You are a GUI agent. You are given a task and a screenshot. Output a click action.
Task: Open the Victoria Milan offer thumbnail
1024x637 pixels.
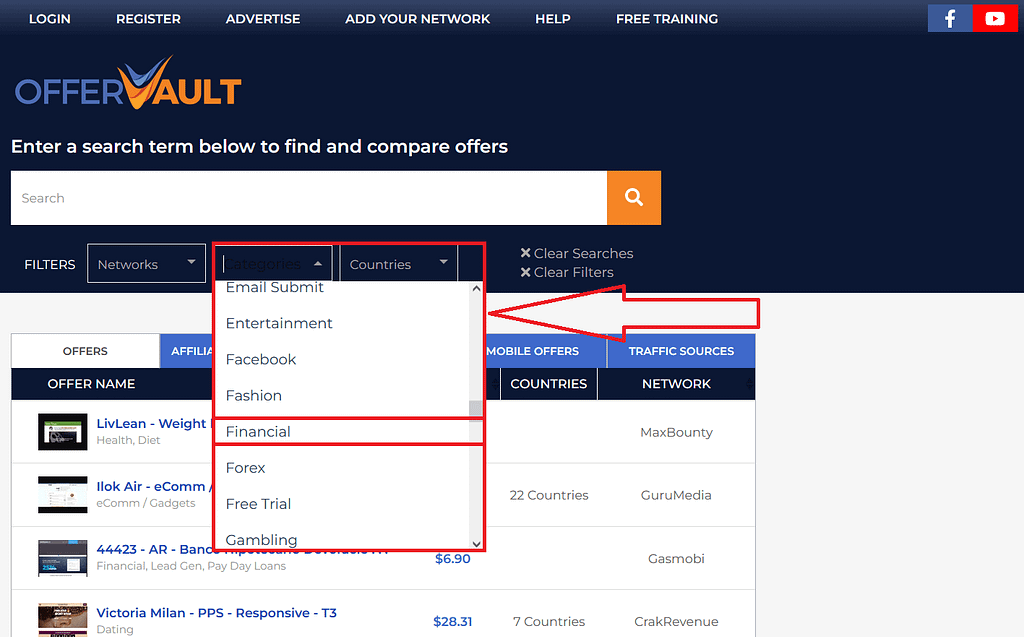(x=62, y=619)
